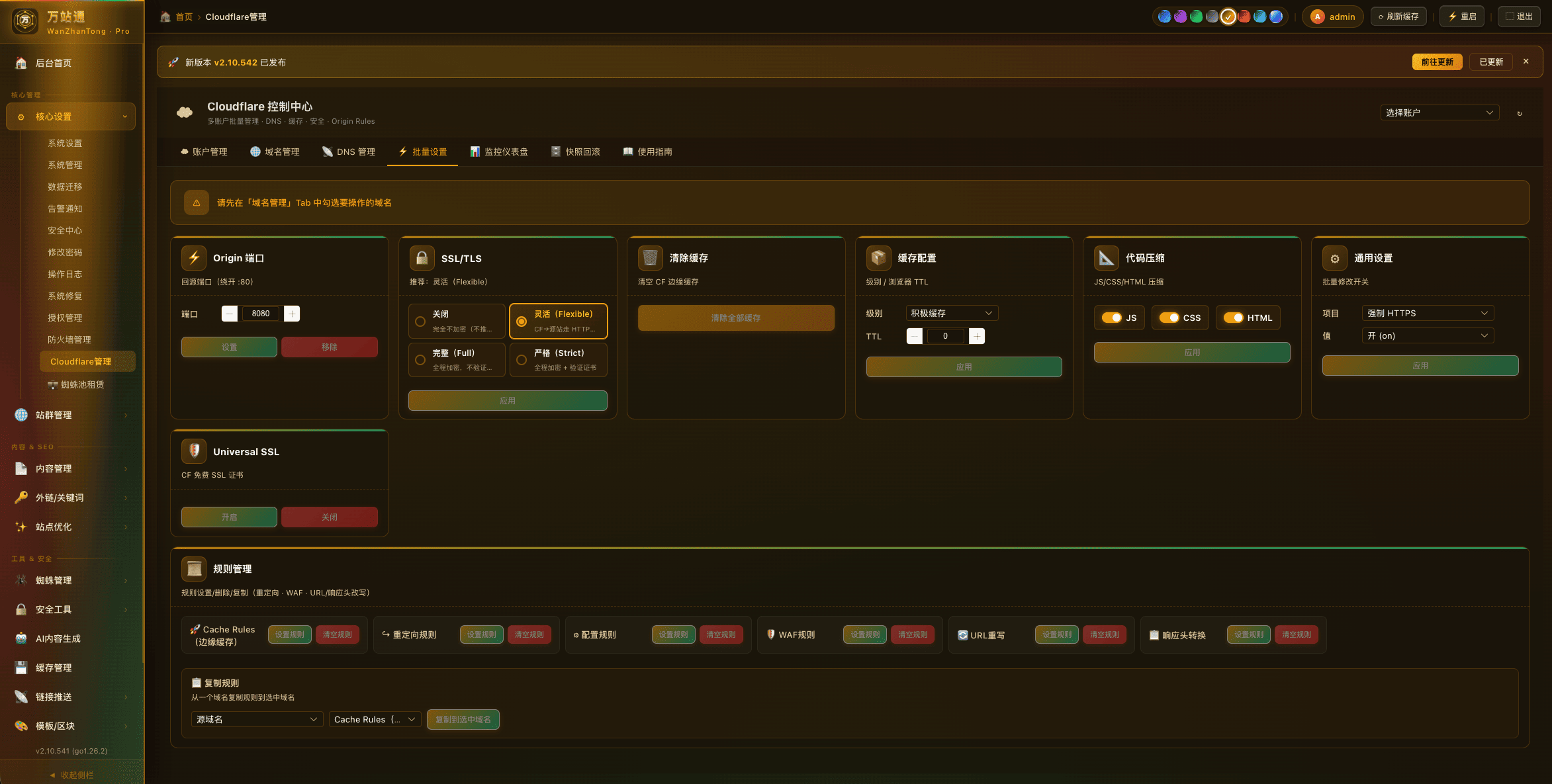The height and width of the screenshot is (784, 1552).
Task: Click the 移除 button under Origin 端口
Action: [330, 347]
